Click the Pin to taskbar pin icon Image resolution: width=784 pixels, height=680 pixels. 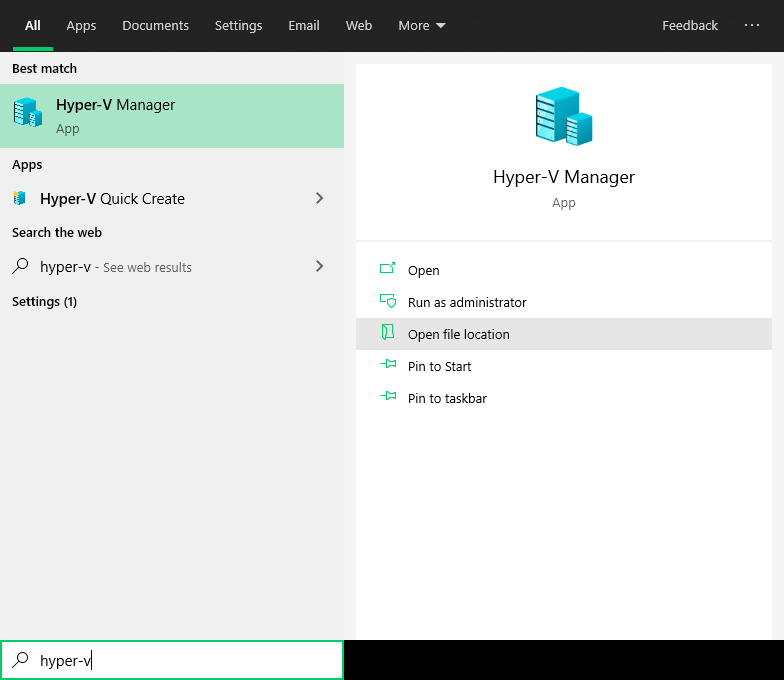click(x=388, y=398)
